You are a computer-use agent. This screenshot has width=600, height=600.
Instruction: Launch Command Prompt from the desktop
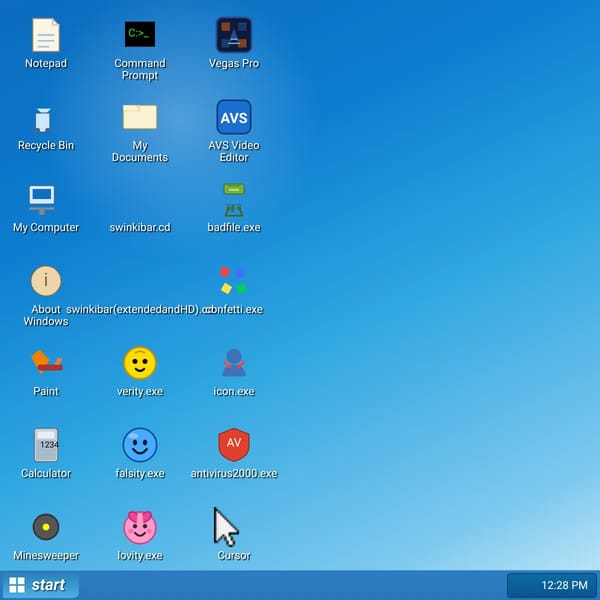coord(140,34)
